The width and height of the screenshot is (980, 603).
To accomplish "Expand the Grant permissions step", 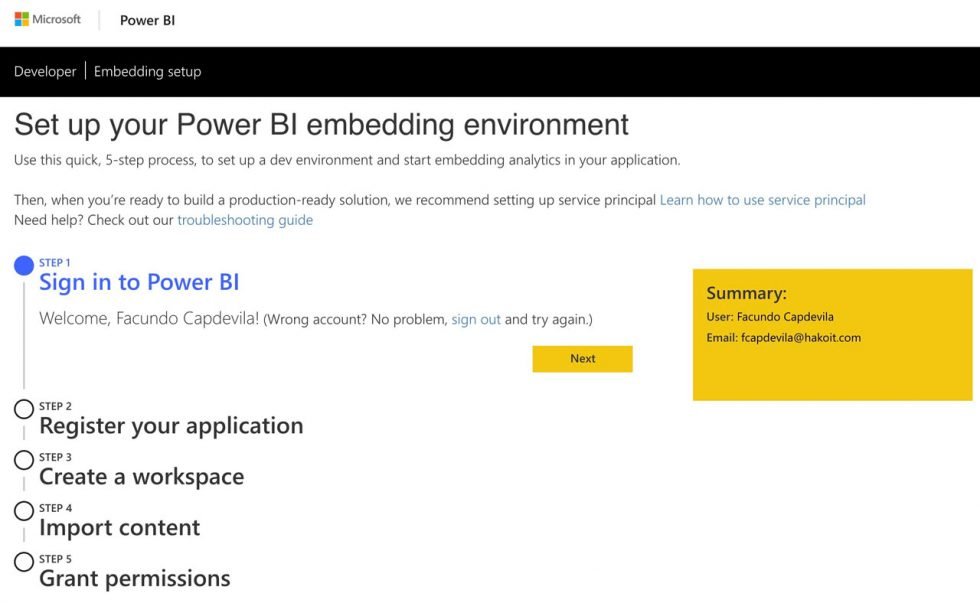I will pos(134,579).
